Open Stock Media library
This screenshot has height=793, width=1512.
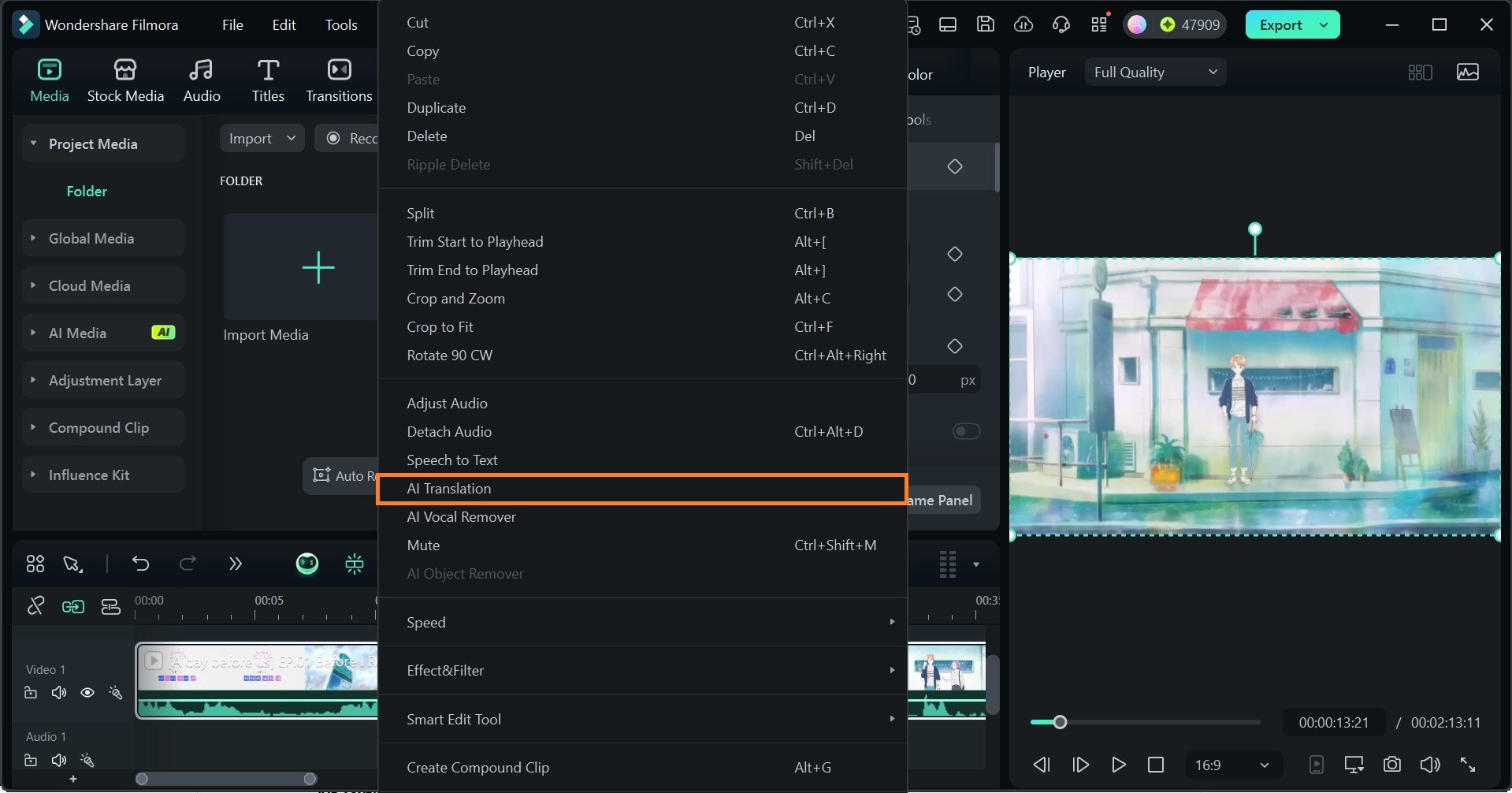125,80
